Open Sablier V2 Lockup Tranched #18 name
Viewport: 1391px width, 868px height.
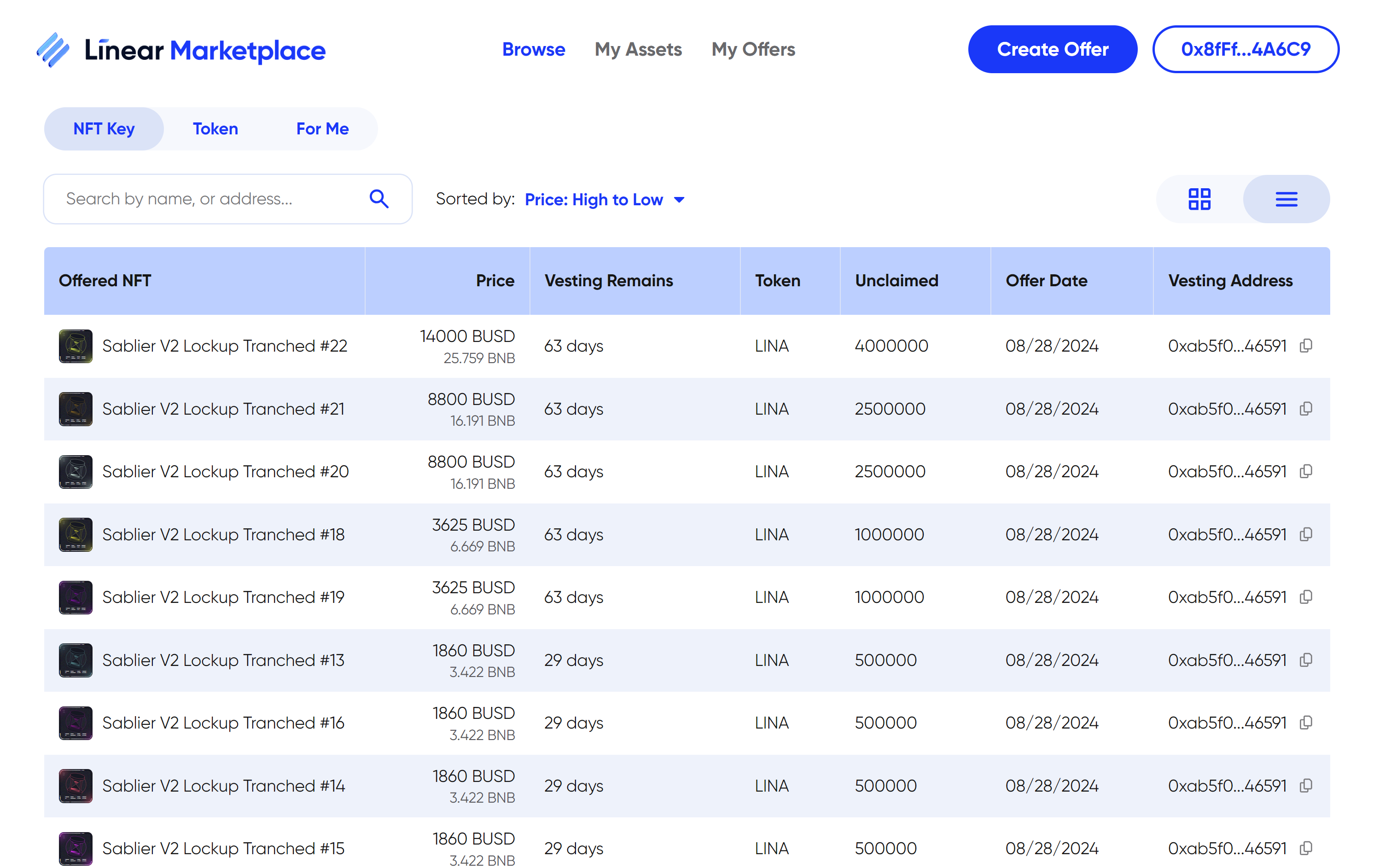(x=223, y=534)
